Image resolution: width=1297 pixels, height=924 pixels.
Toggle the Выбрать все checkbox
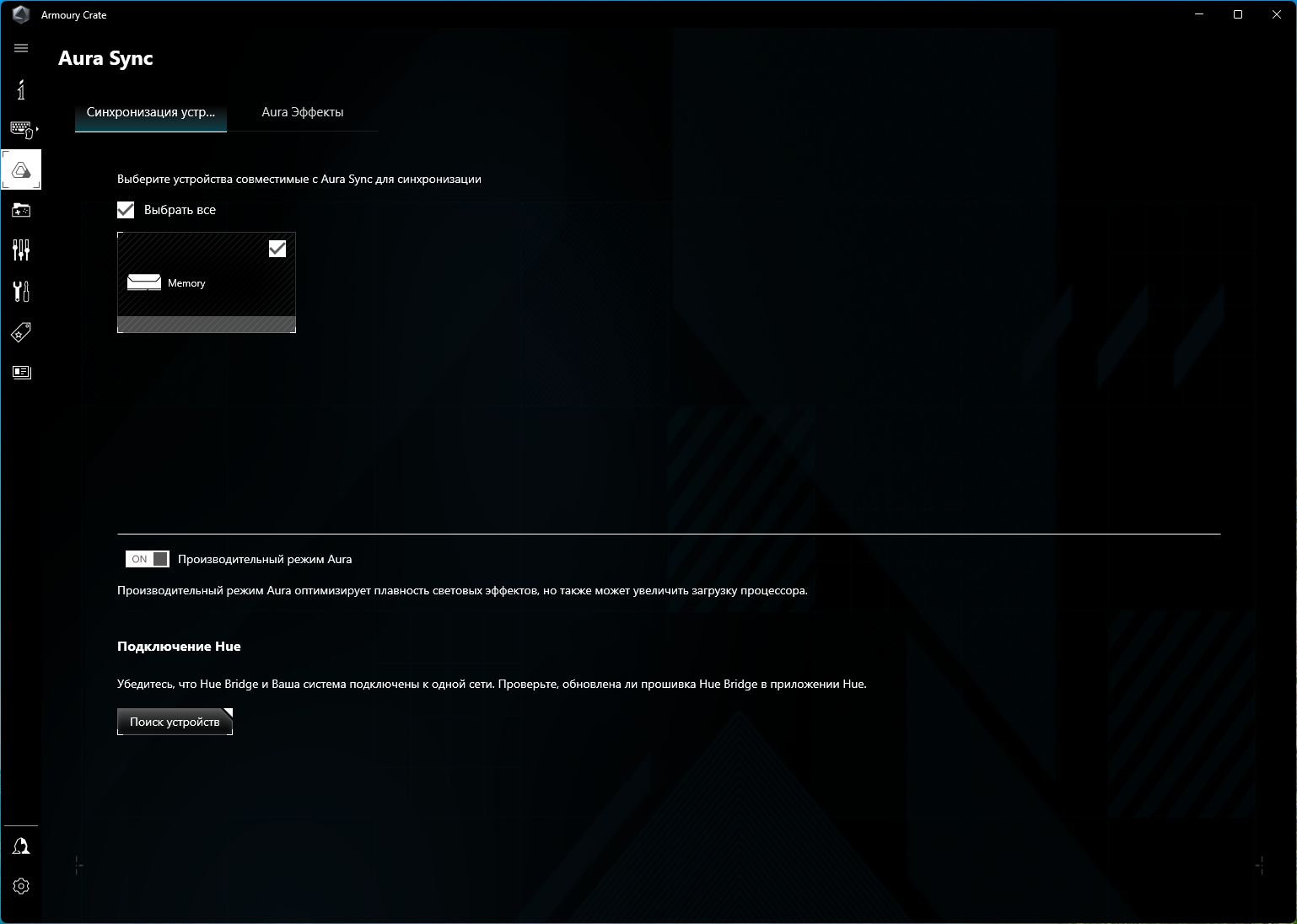tap(126, 210)
